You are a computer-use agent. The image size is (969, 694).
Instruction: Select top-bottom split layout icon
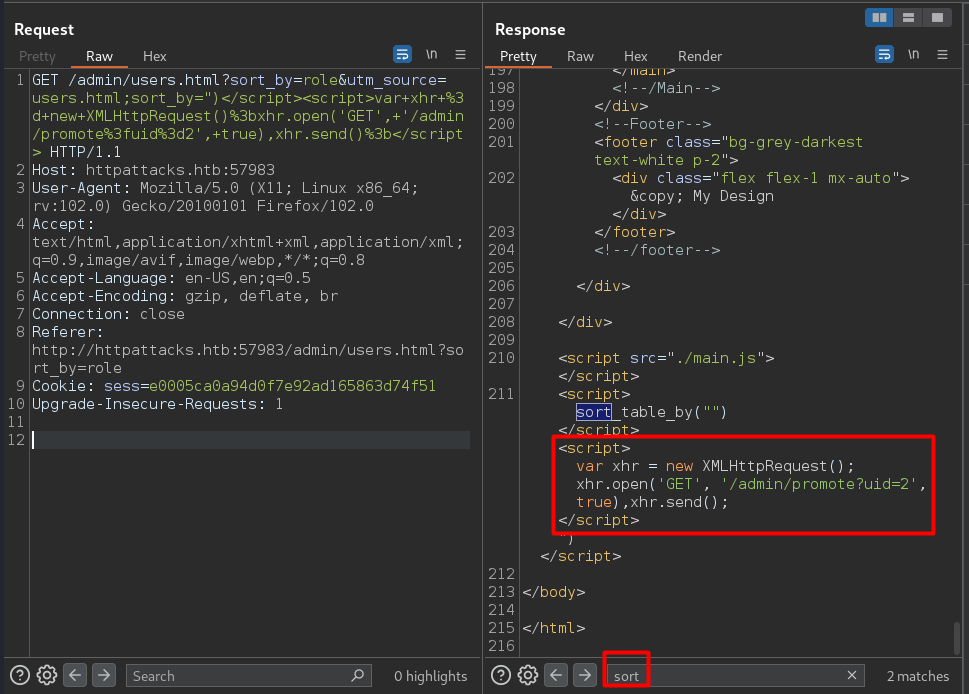click(908, 17)
